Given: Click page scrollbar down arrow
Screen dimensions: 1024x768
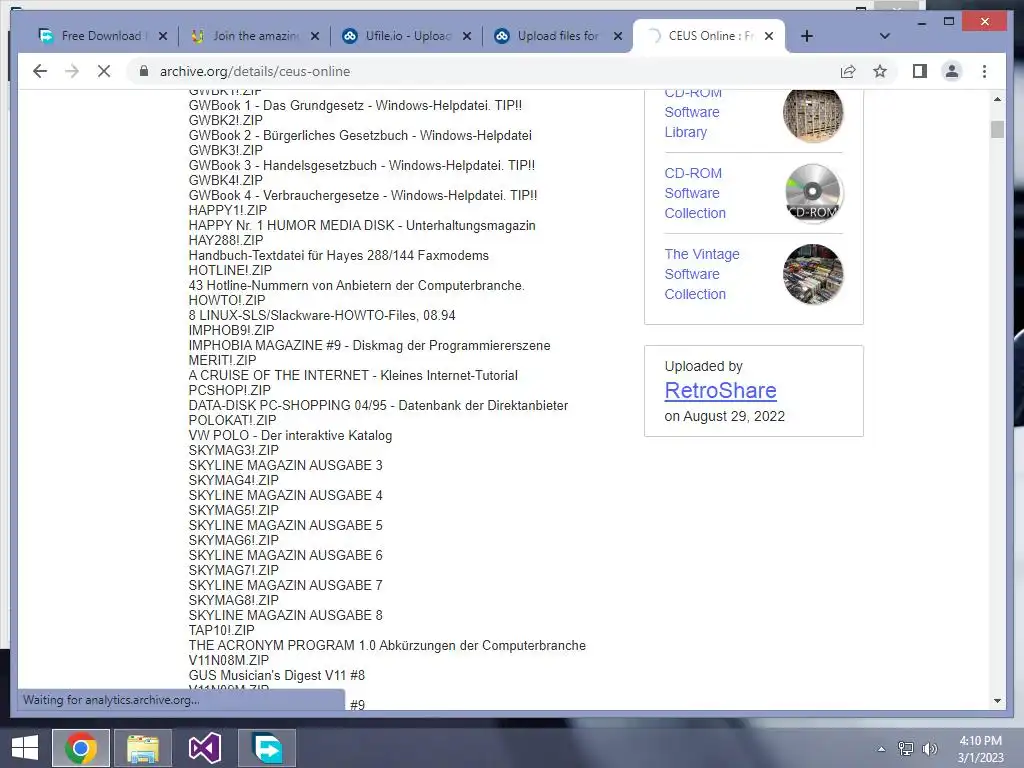Looking at the screenshot, I should coord(997,701).
